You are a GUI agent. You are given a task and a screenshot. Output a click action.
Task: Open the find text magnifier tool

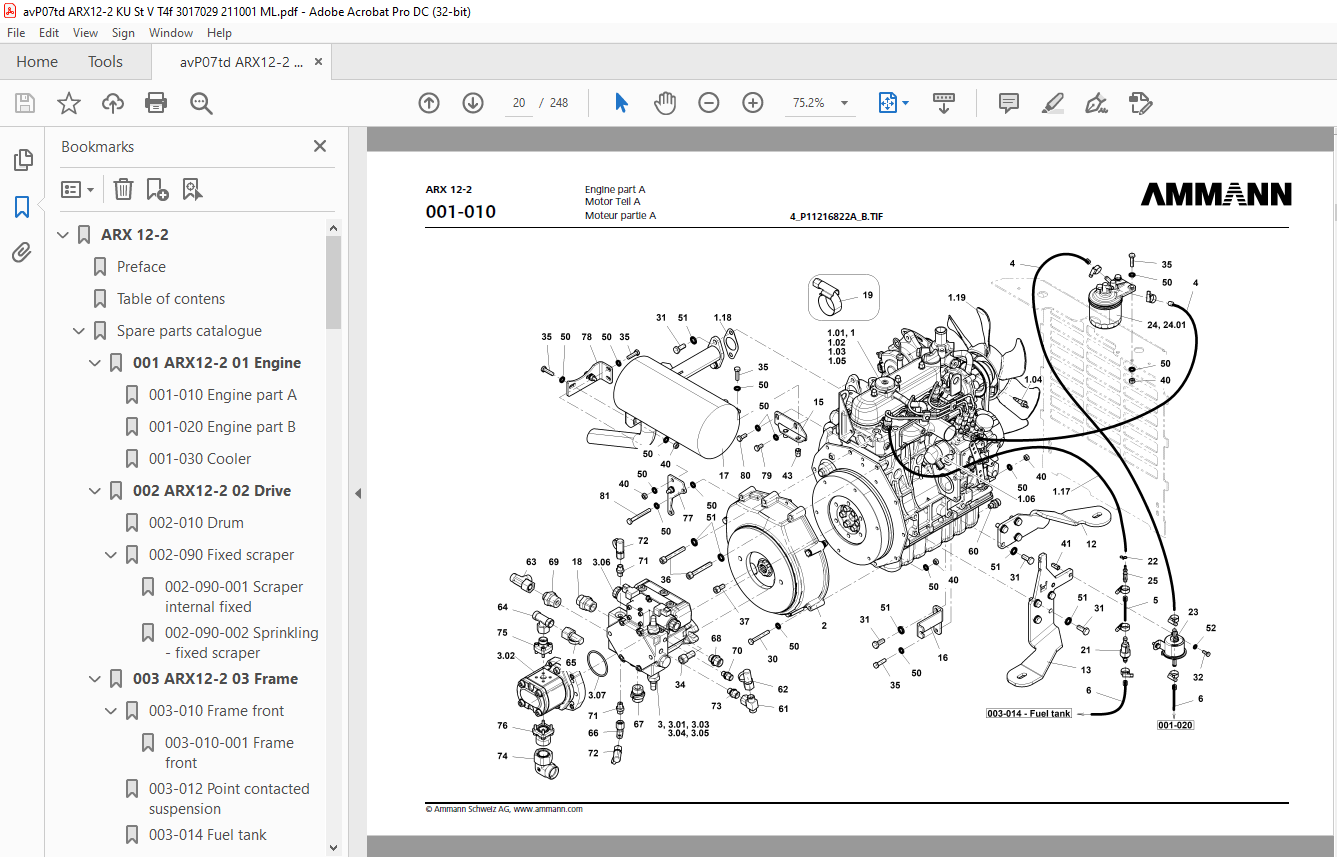click(x=201, y=103)
